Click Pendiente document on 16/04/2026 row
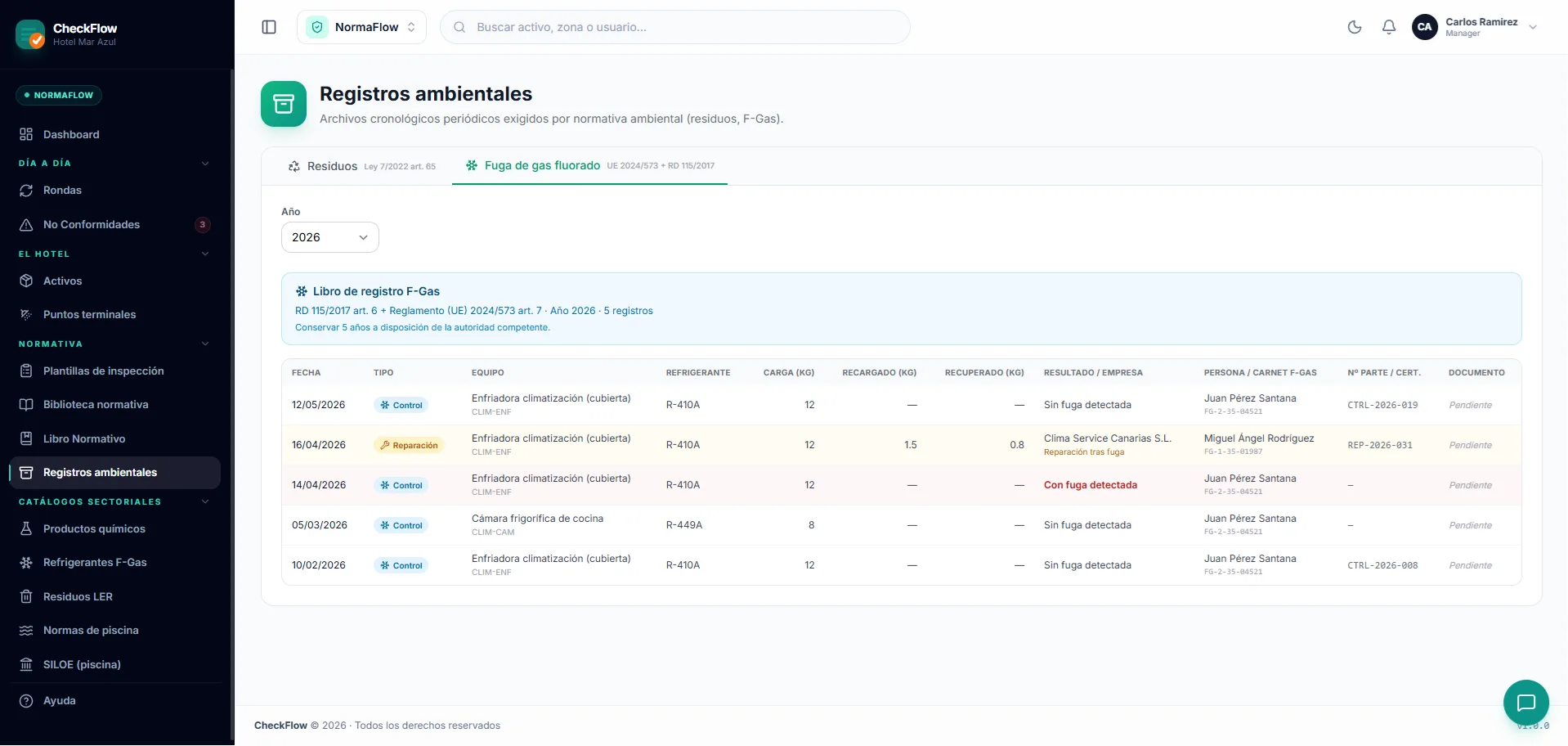Screen dimensions: 1568x746 point(1471,445)
